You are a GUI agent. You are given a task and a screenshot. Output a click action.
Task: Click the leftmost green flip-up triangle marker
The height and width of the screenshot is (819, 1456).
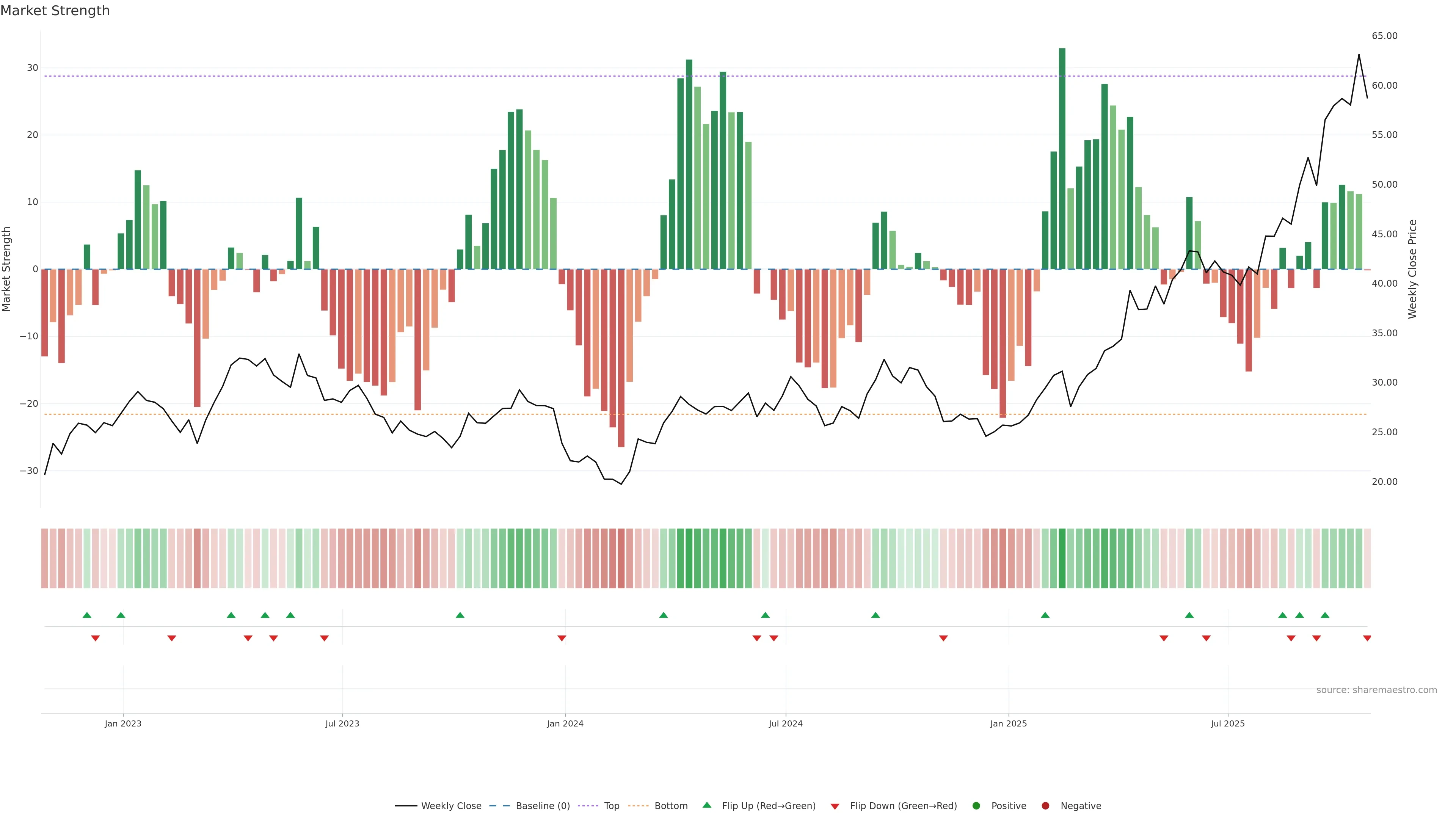pyautogui.click(x=86, y=615)
